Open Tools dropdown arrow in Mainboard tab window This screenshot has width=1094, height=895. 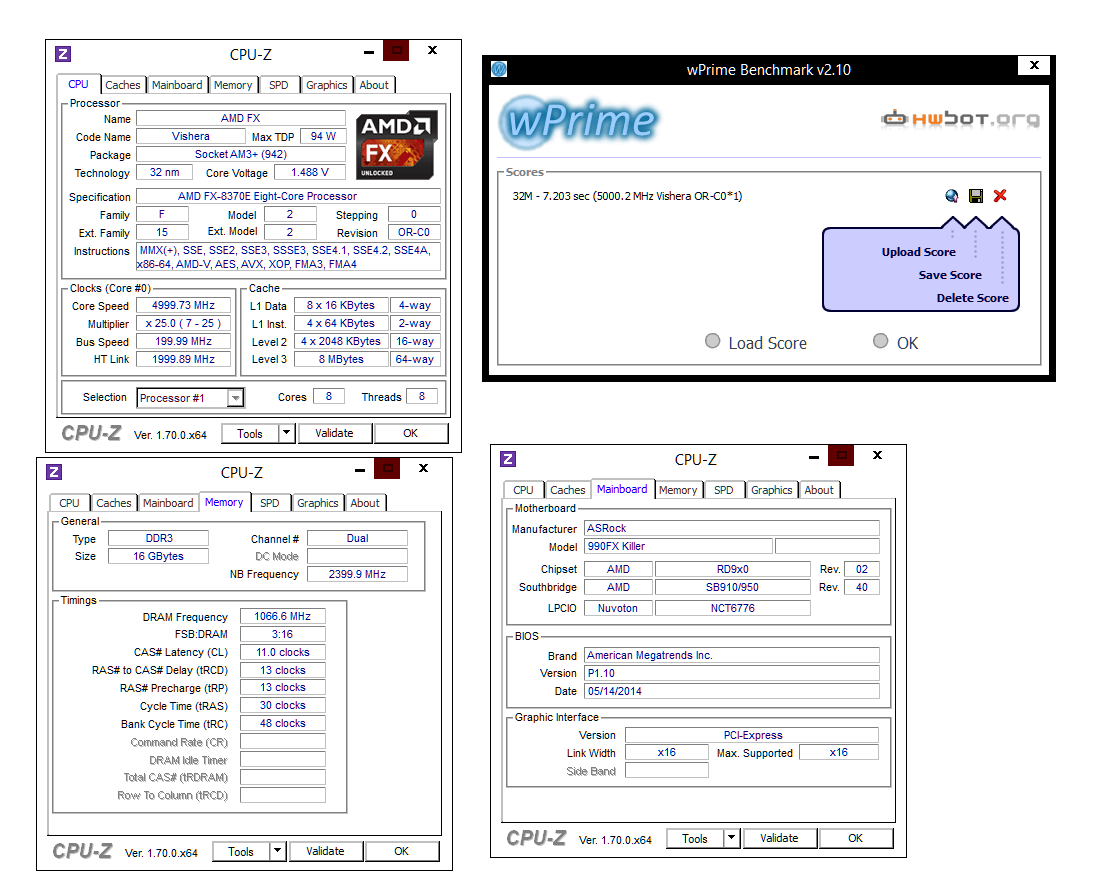pyautogui.click(x=731, y=838)
